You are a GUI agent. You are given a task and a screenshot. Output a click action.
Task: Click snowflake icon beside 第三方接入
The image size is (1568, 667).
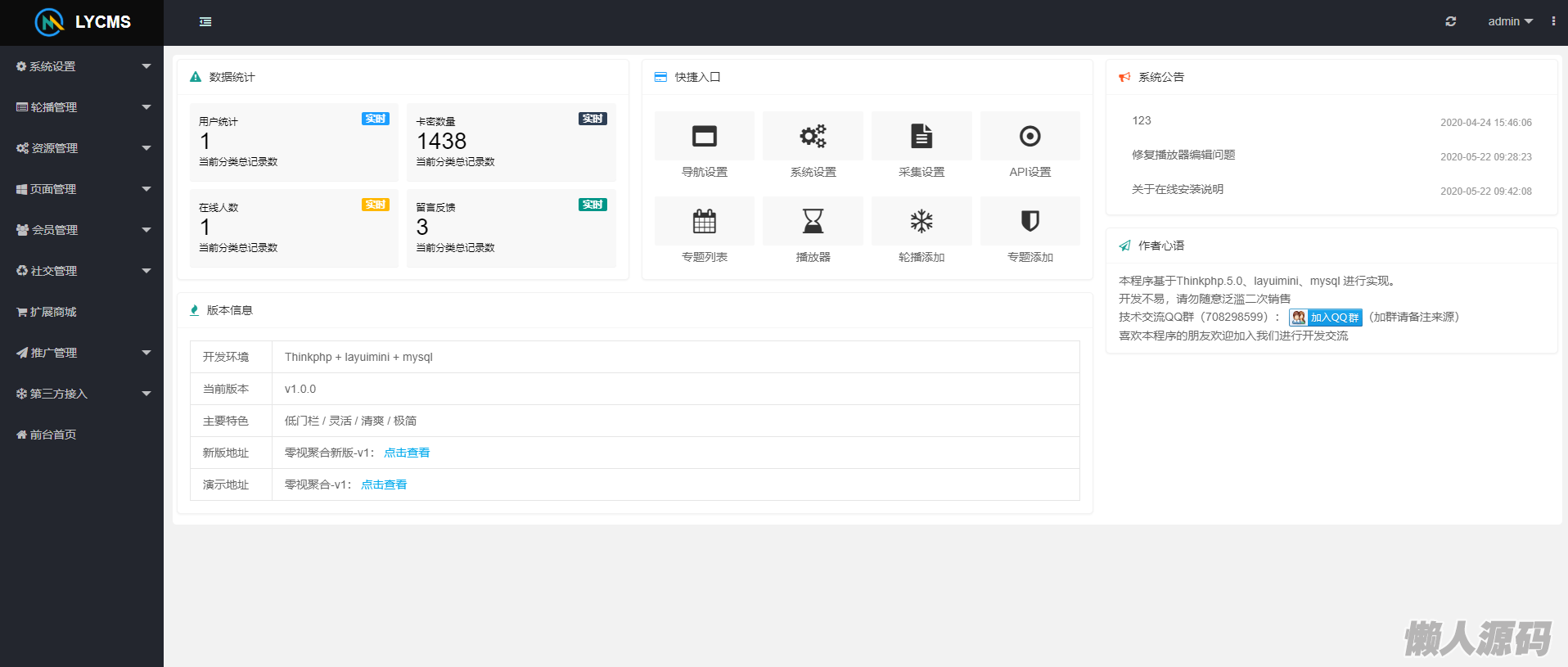22,394
